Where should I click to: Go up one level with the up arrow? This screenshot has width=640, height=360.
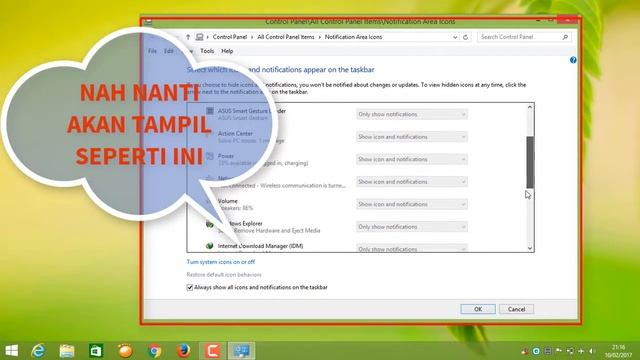pyautogui.click(x=188, y=37)
